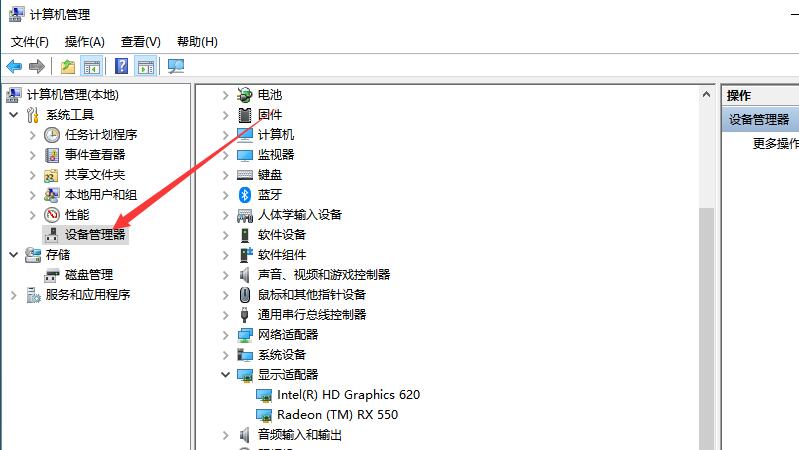Select 设备管理器 in the left tree
This screenshot has height=450, width=799.
click(95, 235)
